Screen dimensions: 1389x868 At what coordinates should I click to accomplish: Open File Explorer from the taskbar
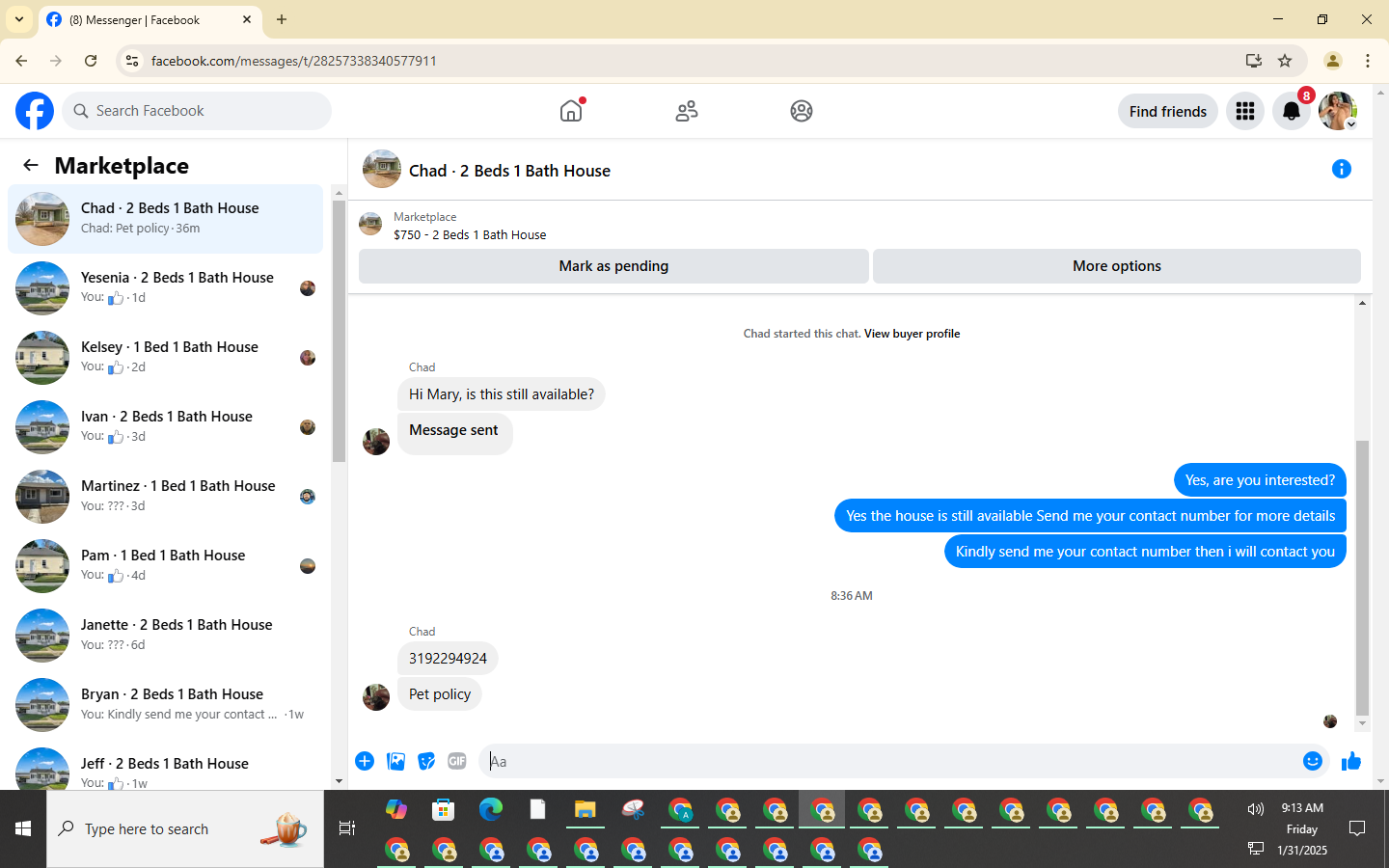(x=585, y=810)
